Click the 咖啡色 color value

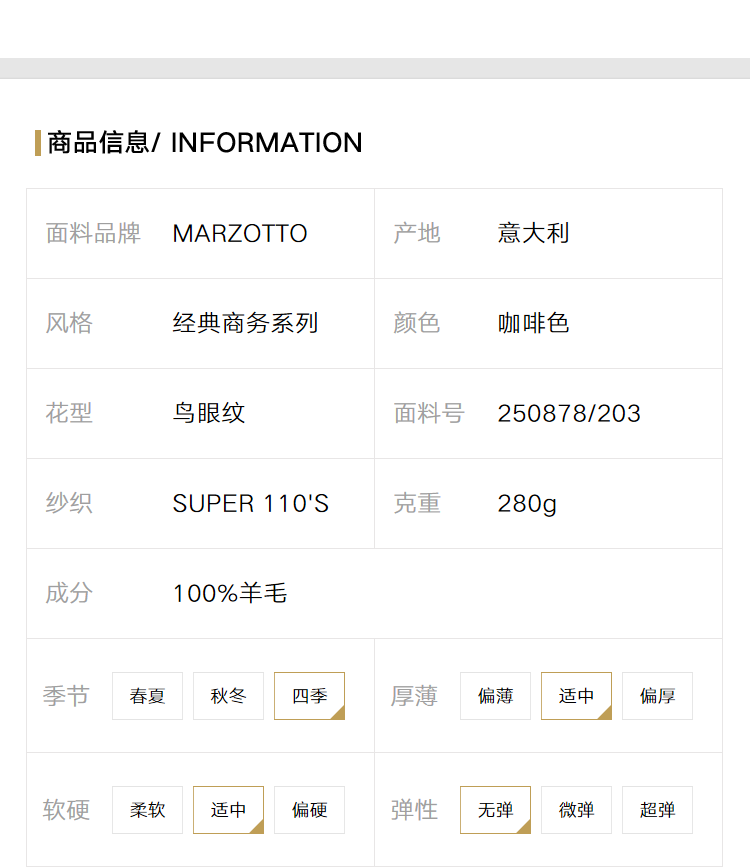coord(533,324)
